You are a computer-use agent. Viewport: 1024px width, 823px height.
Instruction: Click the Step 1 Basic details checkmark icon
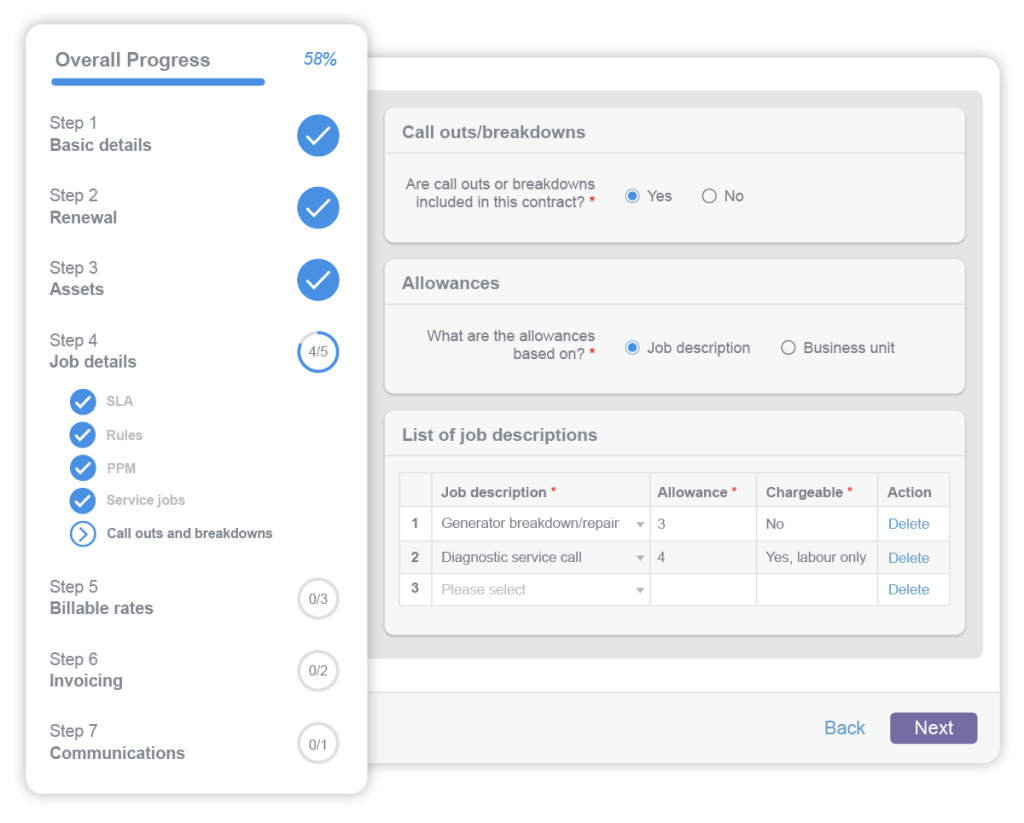(x=318, y=135)
